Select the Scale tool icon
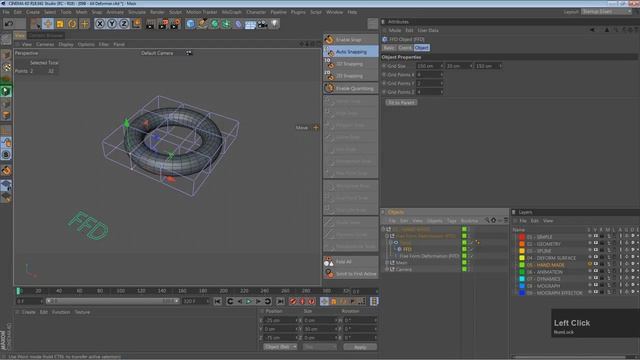This screenshot has width=640, height=360. (60, 24)
